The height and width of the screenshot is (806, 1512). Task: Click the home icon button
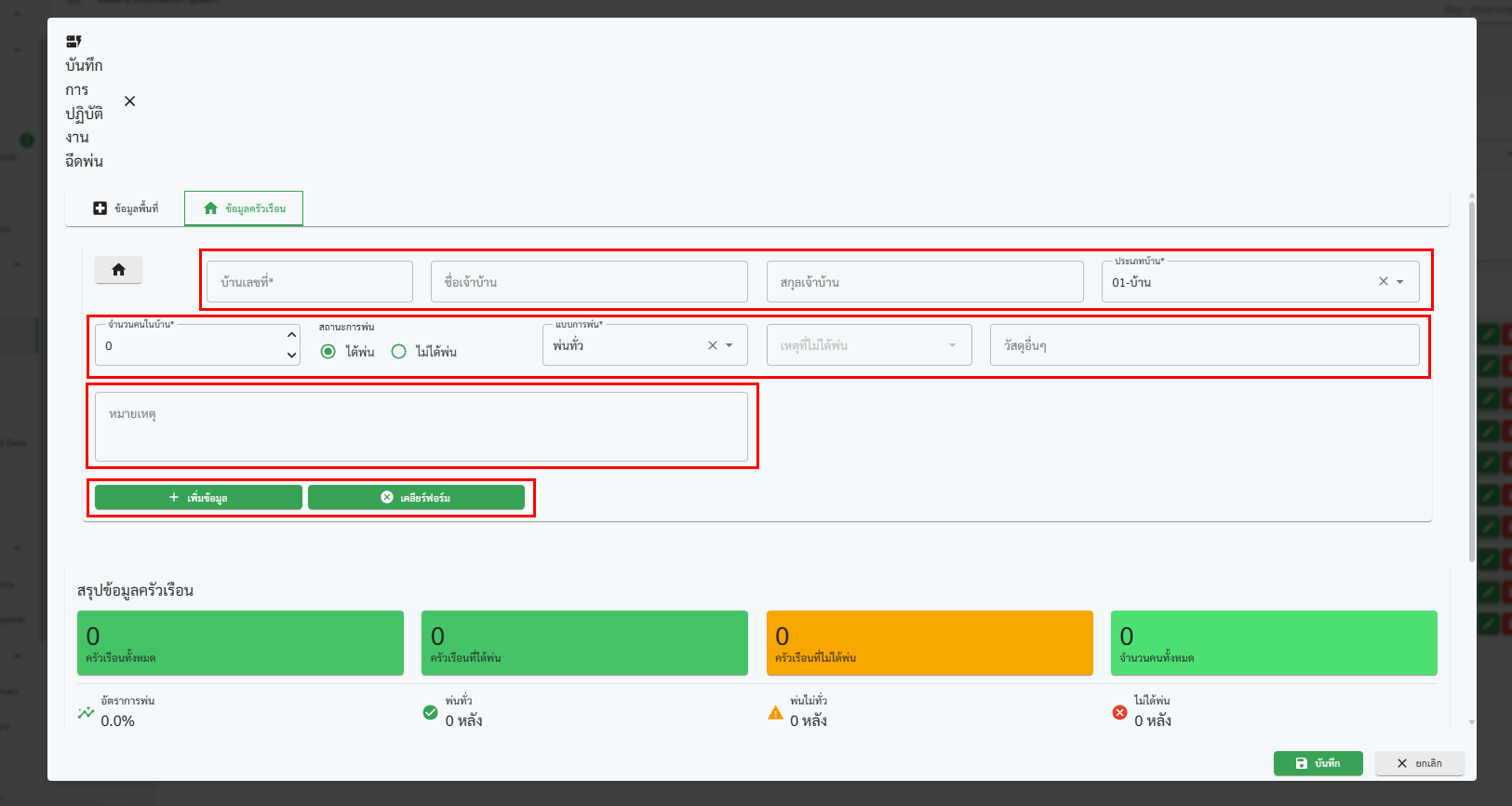[x=118, y=270]
